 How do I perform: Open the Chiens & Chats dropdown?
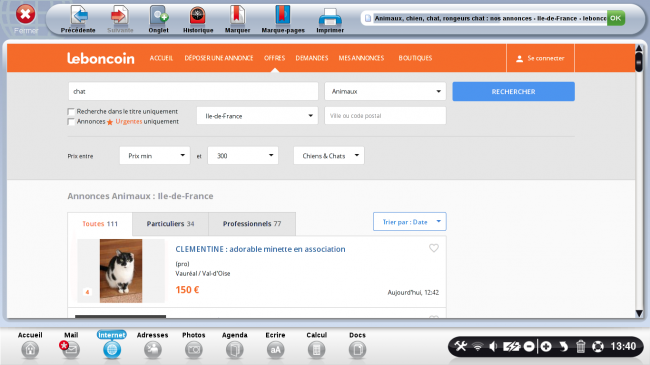coord(329,156)
